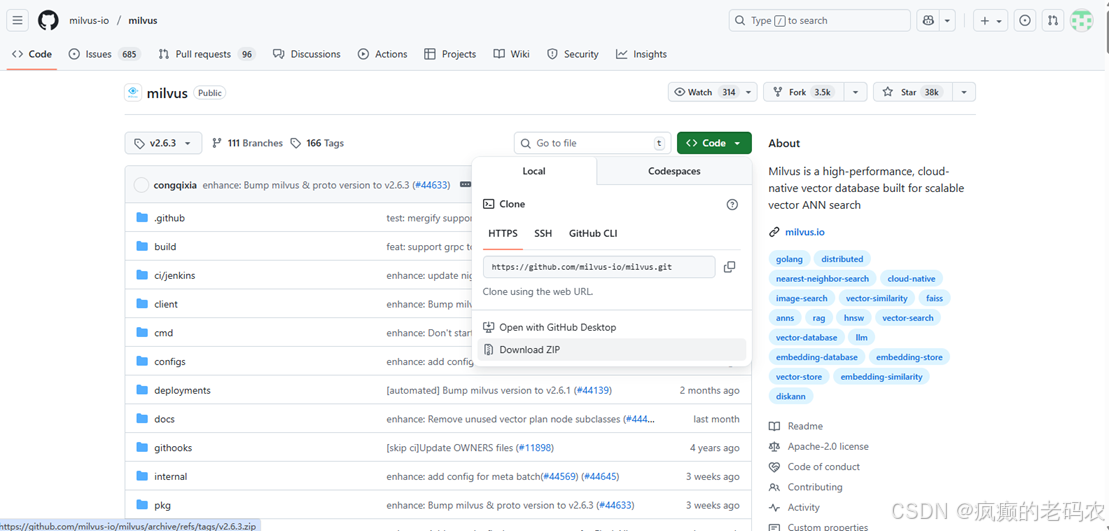Click the golang topic tag
This screenshot has height=531, width=1109.
pyautogui.click(x=789, y=259)
